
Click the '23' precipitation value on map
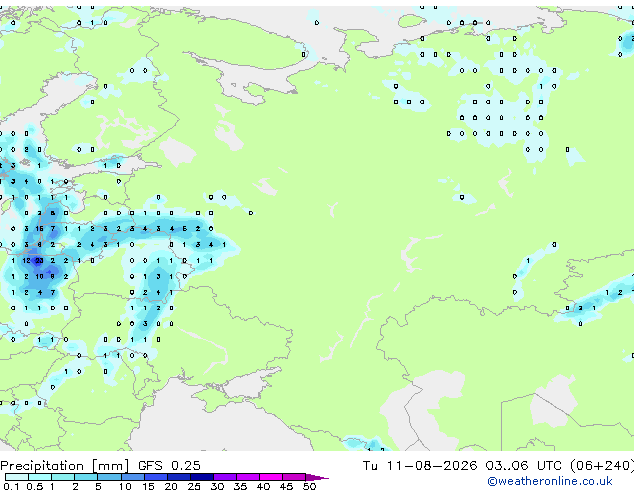tap(39, 261)
